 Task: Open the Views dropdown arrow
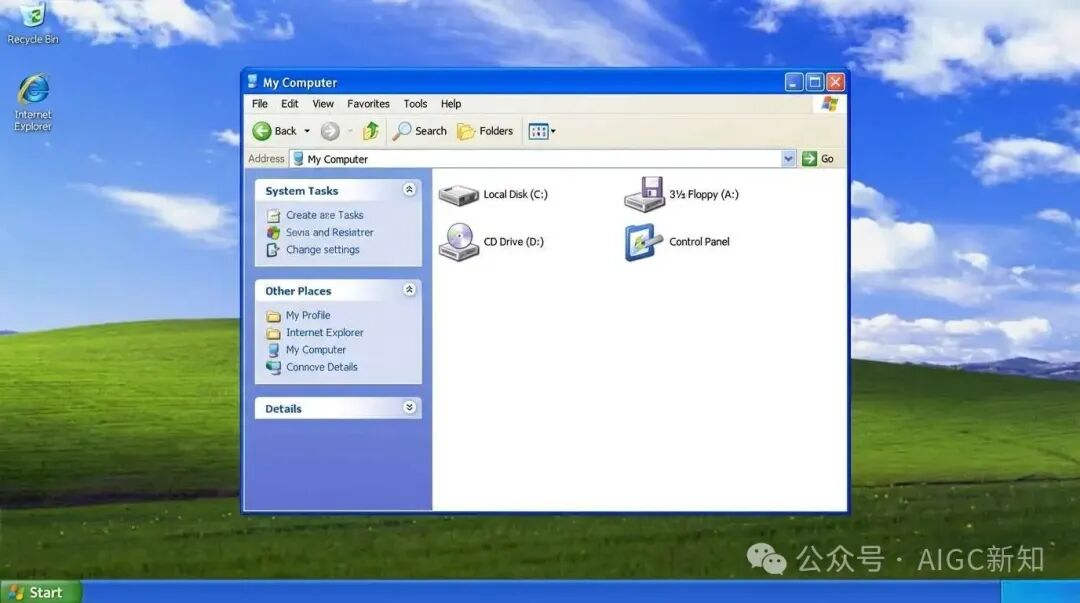click(x=551, y=131)
